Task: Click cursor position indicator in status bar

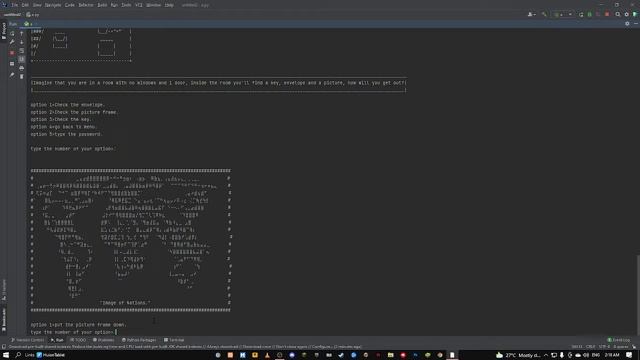Action: click(577, 347)
